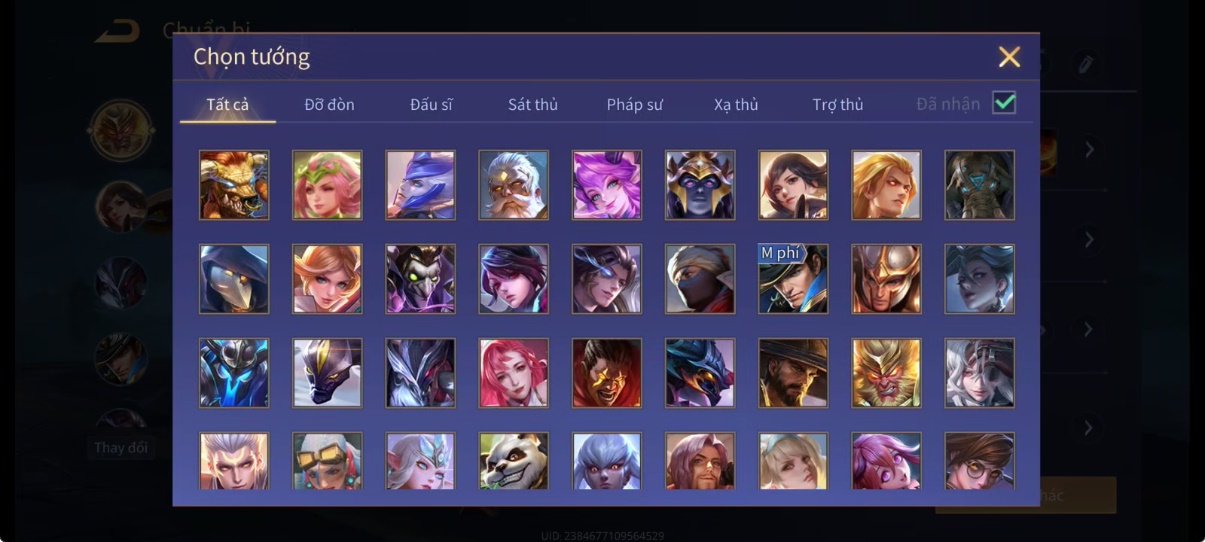1205x542 pixels.
Task: Select the purple-haired girl hero
Action: pos(606,185)
